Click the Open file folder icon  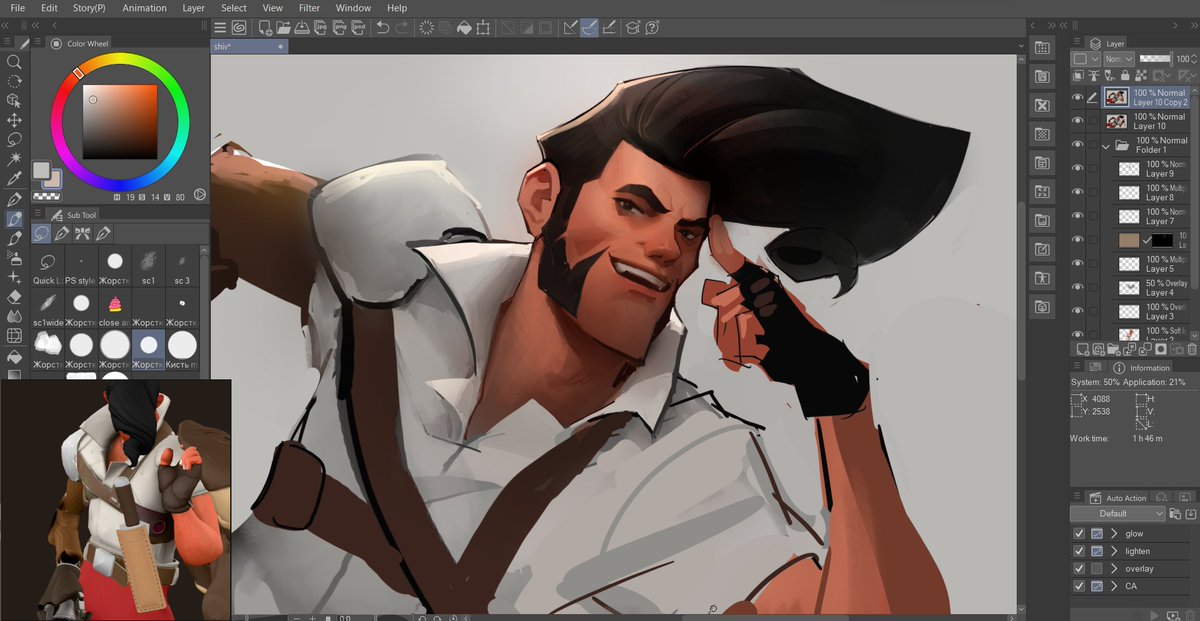tap(283, 28)
